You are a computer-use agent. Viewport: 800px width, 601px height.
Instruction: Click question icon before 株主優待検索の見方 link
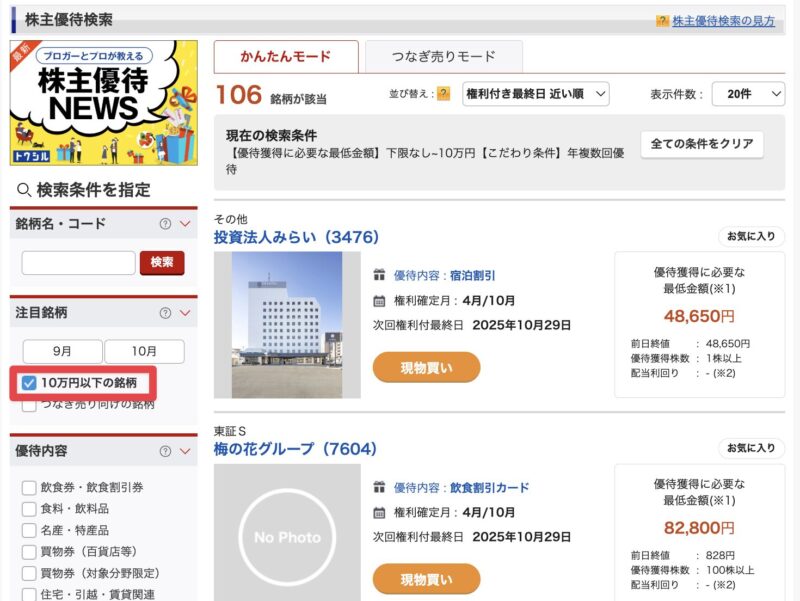tap(662, 21)
